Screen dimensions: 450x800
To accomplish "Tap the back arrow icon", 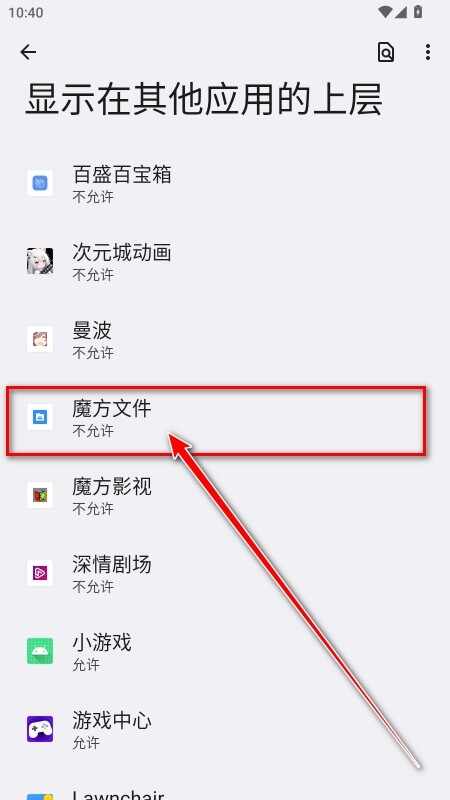I will coord(28,52).
